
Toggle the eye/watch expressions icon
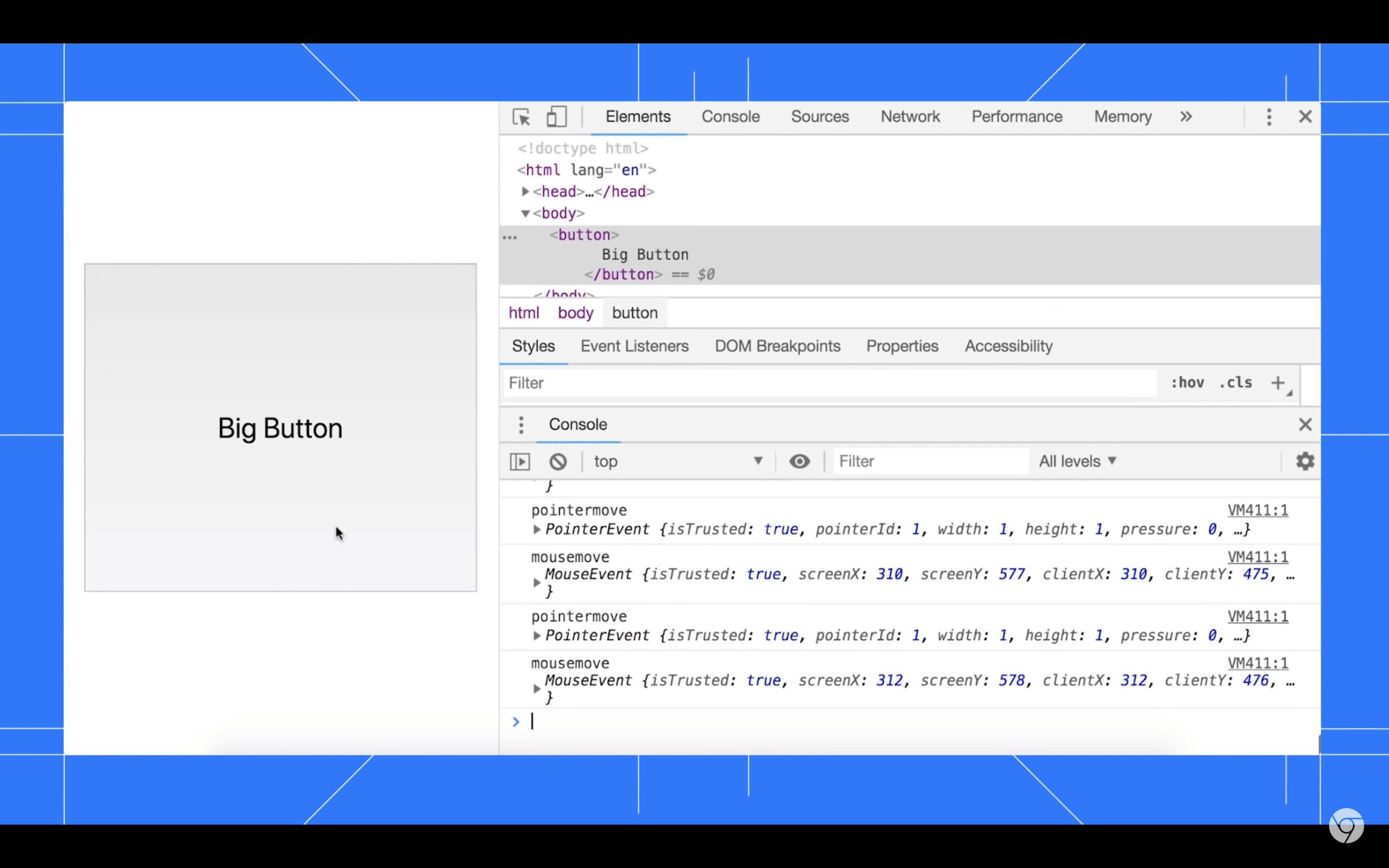pos(799,461)
